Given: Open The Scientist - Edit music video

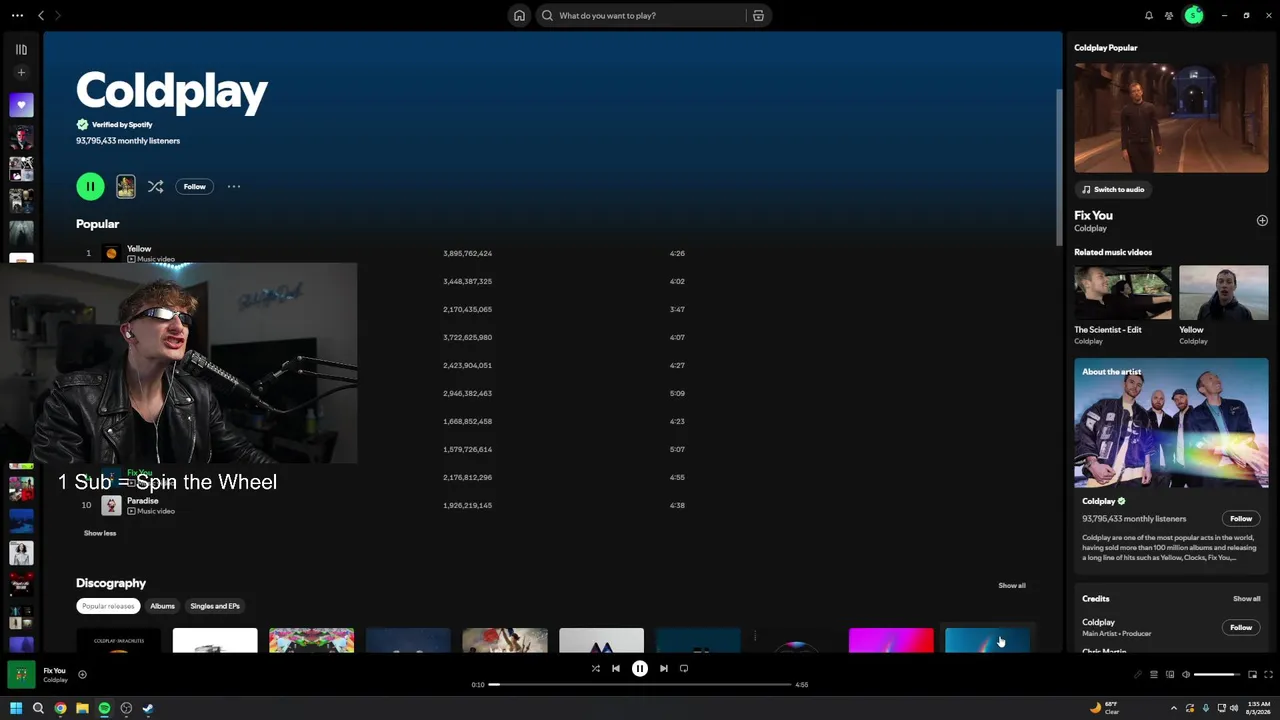Looking at the screenshot, I should coord(1123,293).
